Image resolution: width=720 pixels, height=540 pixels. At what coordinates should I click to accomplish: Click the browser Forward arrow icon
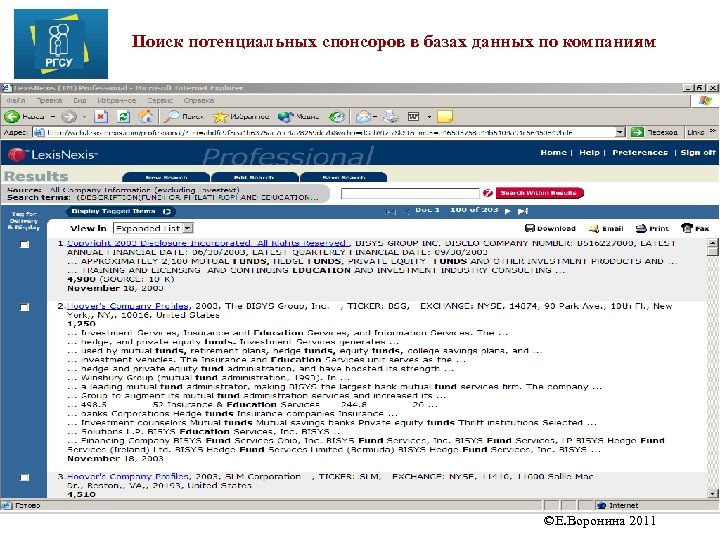[68, 117]
